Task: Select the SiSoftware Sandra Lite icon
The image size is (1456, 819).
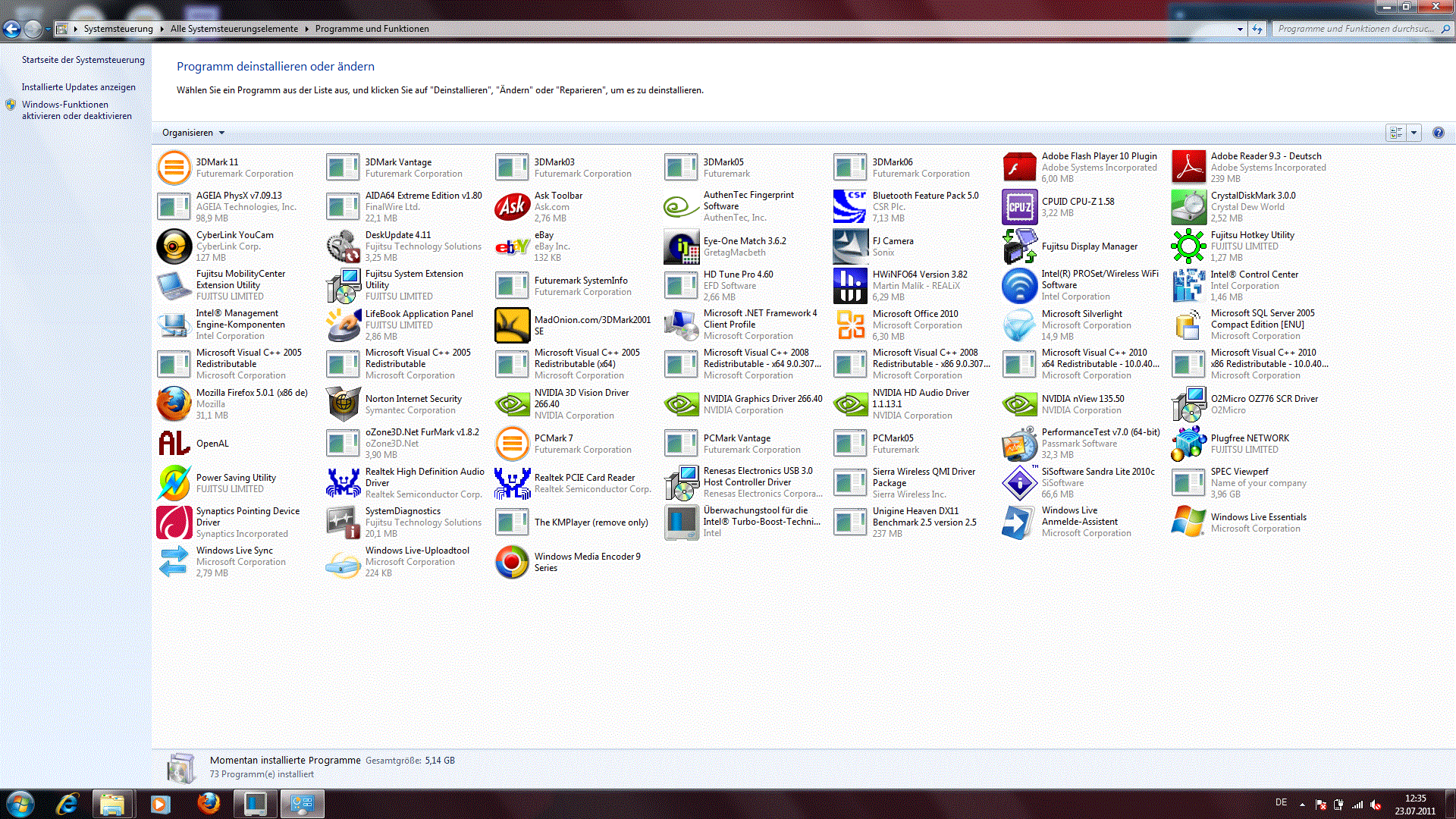Action: 1019,483
